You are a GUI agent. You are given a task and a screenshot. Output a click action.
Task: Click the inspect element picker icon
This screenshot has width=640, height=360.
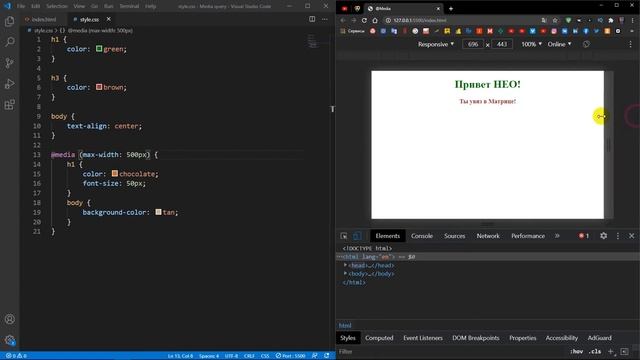click(344, 236)
